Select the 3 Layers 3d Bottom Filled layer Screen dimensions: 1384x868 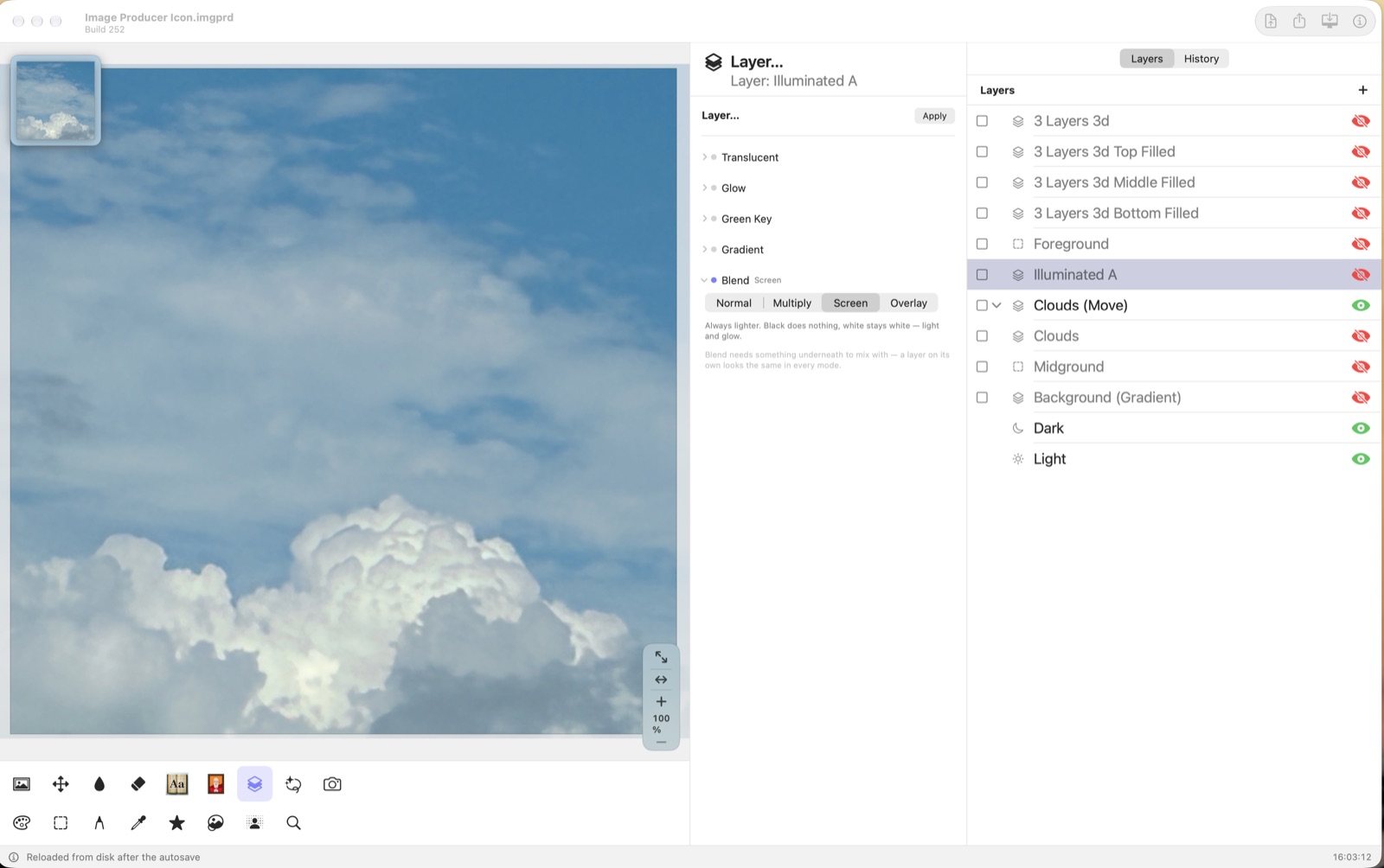click(x=1174, y=213)
